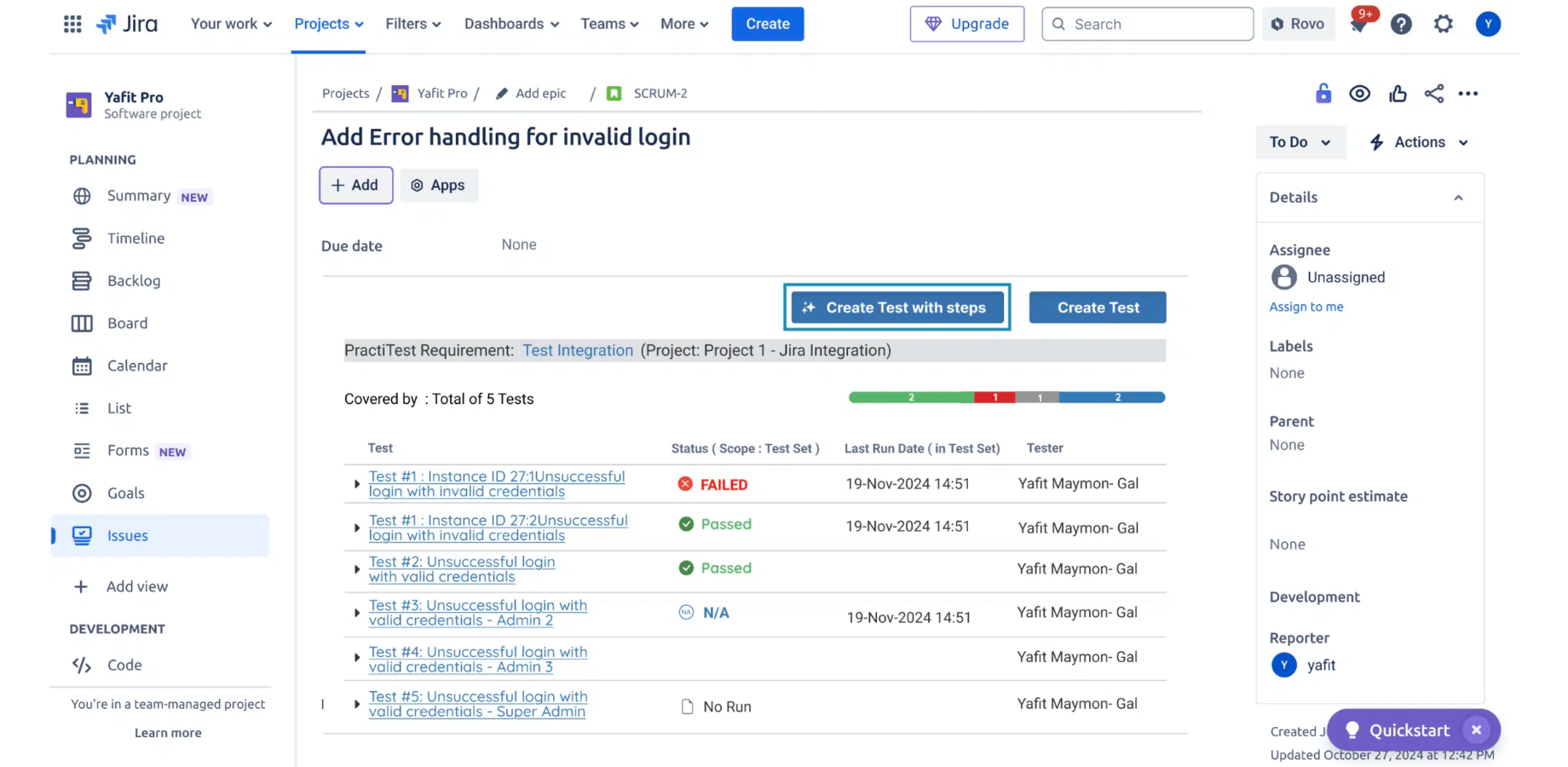Open the Filters menu

(412, 24)
